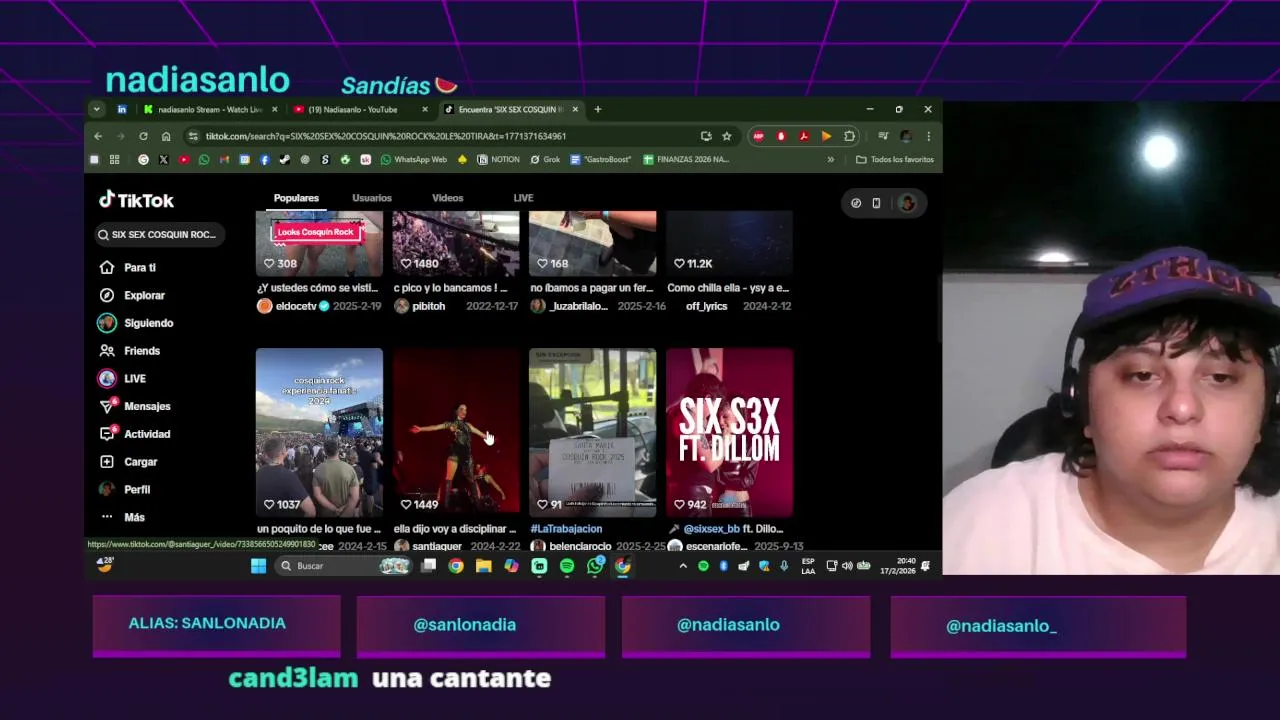Open the Todos los favoritos folder
Viewport: 1280px width, 720px height.
point(895,159)
